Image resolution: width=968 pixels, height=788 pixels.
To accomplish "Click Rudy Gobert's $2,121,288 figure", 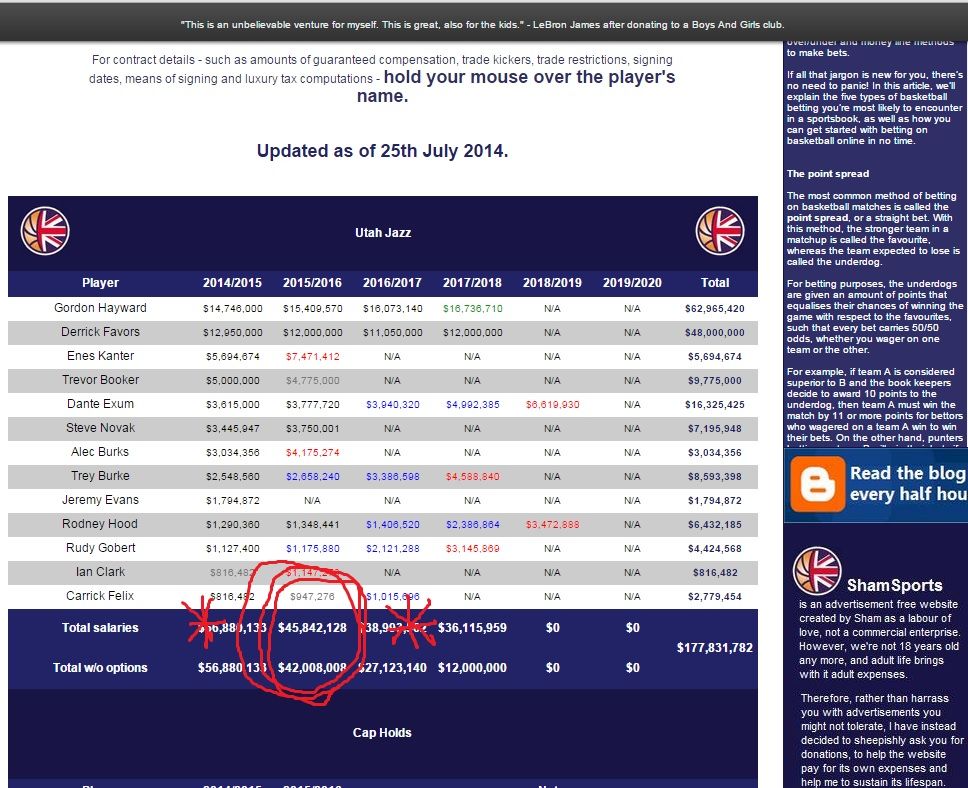I will 393,549.
